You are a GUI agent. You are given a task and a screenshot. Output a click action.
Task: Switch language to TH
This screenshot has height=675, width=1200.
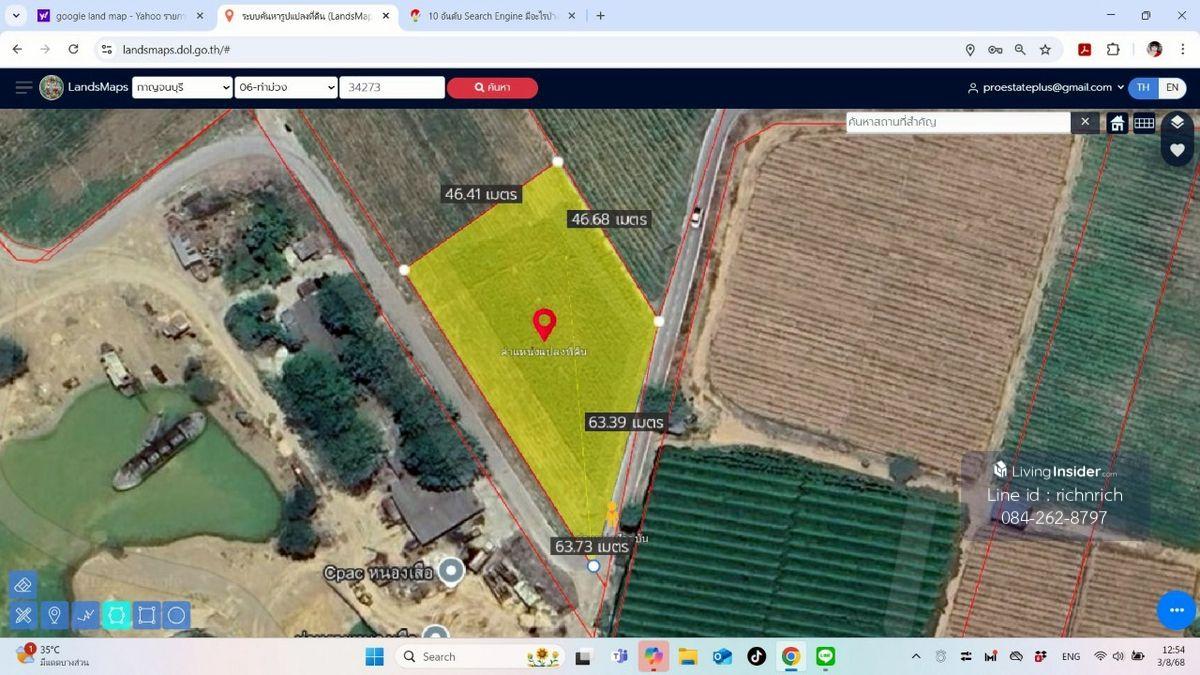tap(1143, 88)
